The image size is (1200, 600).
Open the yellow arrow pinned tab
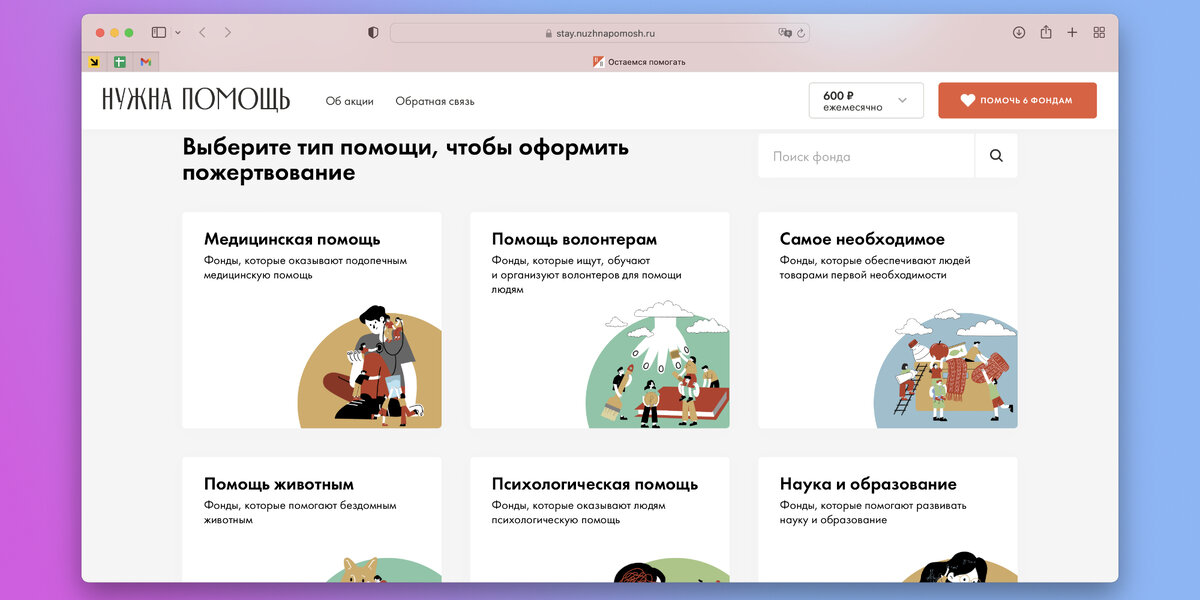pos(94,62)
